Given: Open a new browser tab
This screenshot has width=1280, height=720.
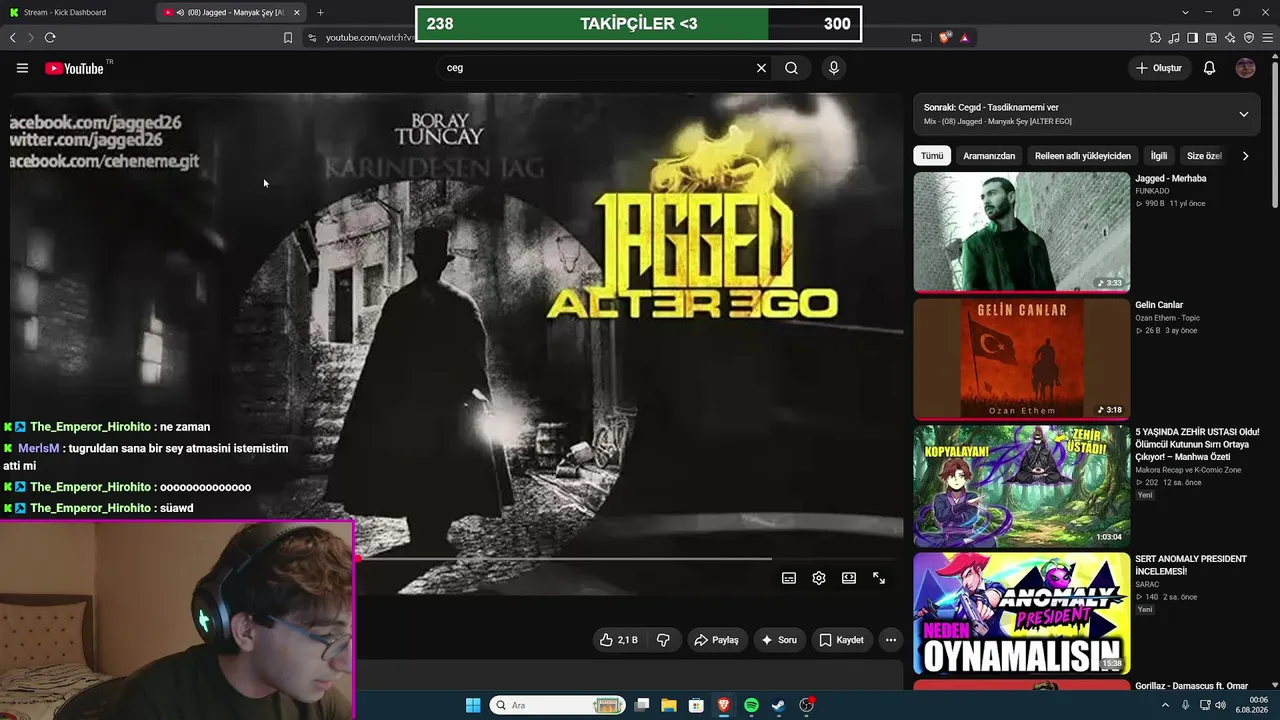Looking at the screenshot, I should coord(320,12).
